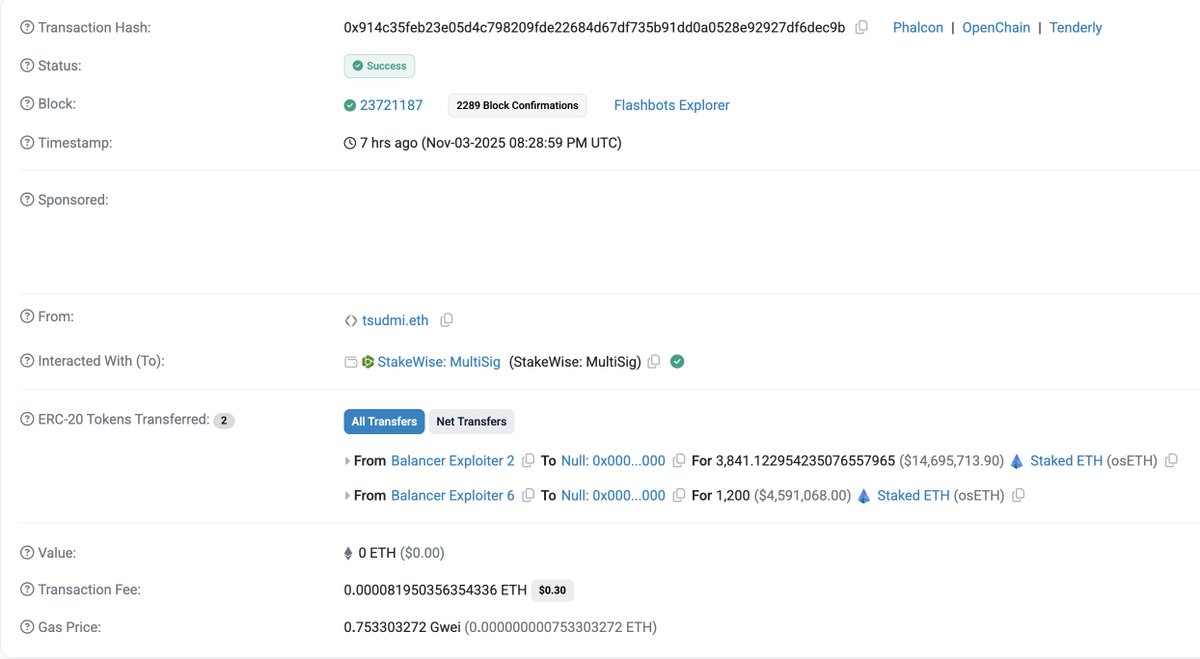Open the Tenderly link
This screenshot has height=659, width=1200.
[x=1075, y=28]
